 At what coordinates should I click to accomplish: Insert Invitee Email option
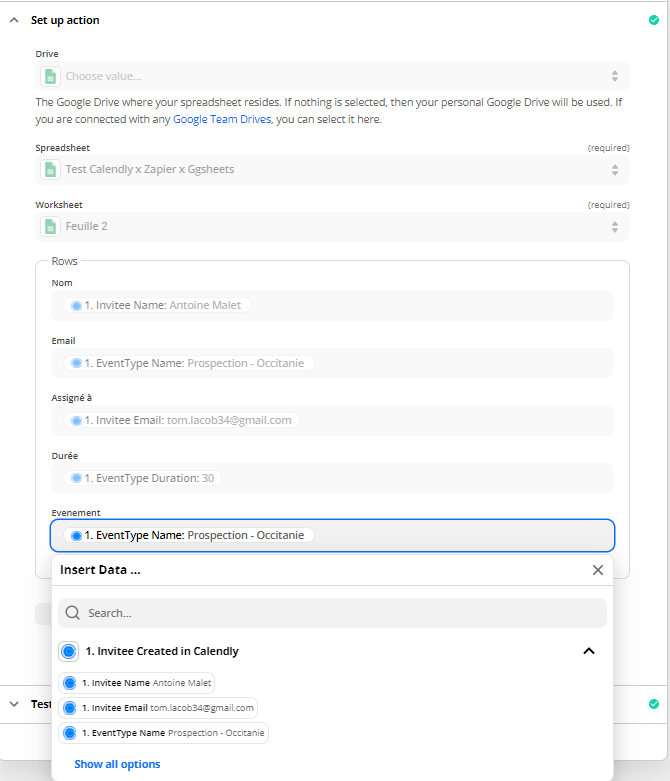click(158, 708)
